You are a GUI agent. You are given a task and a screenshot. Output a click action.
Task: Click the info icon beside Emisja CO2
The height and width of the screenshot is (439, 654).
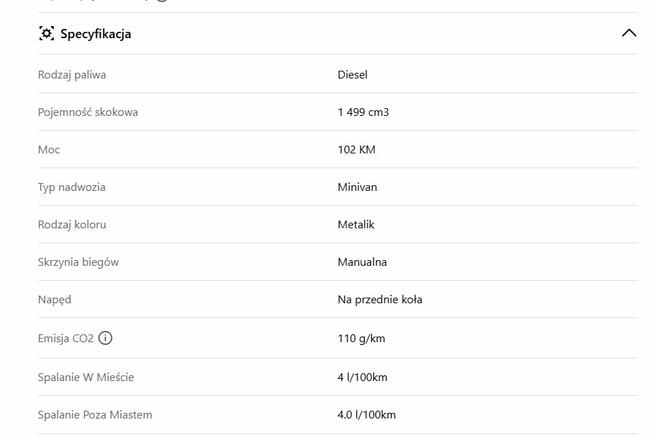pos(106,338)
